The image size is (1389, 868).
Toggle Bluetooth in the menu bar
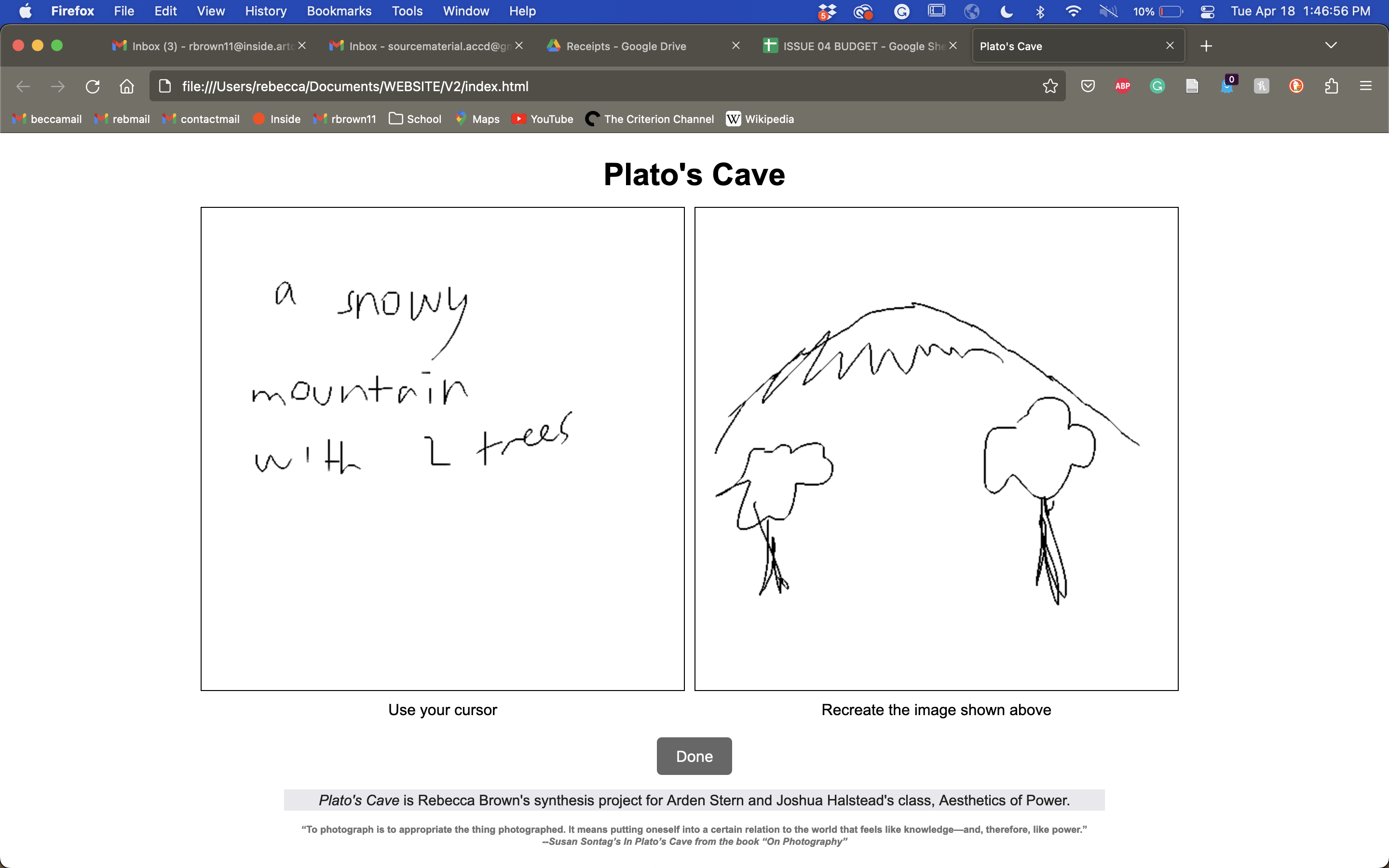click(1040, 11)
